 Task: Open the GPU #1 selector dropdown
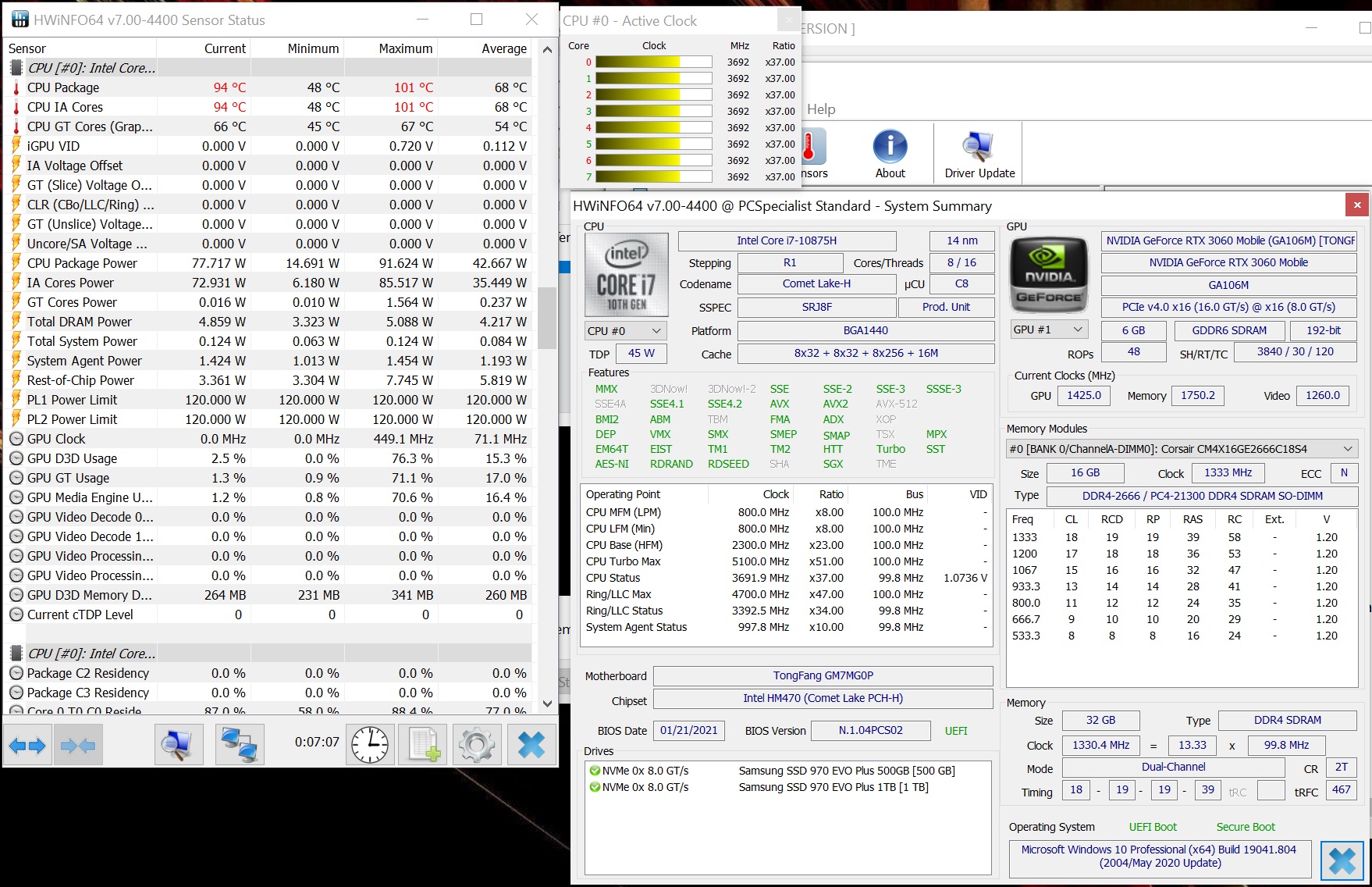(1049, 330)
